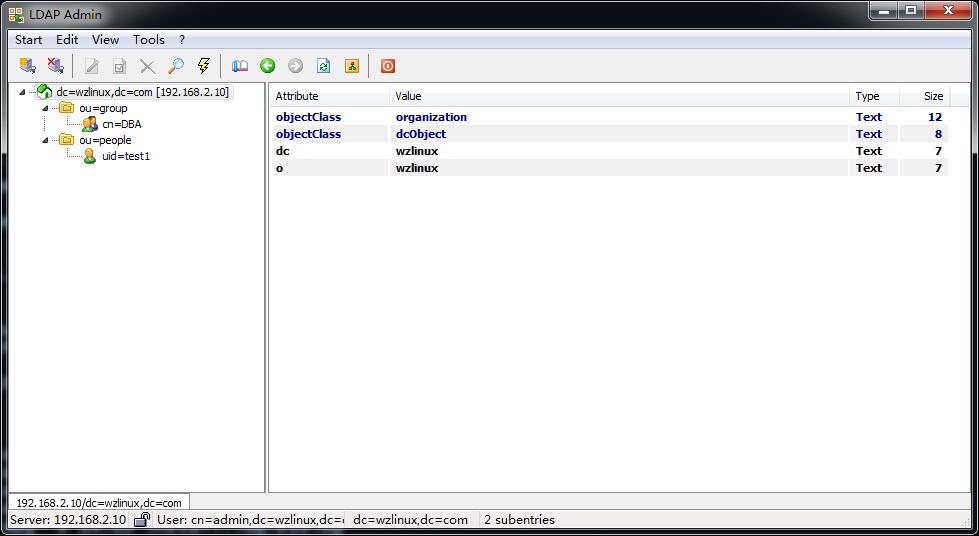Open the Start menu
Image resolution: width=979 pixels, height=536 pixels.
29,39
